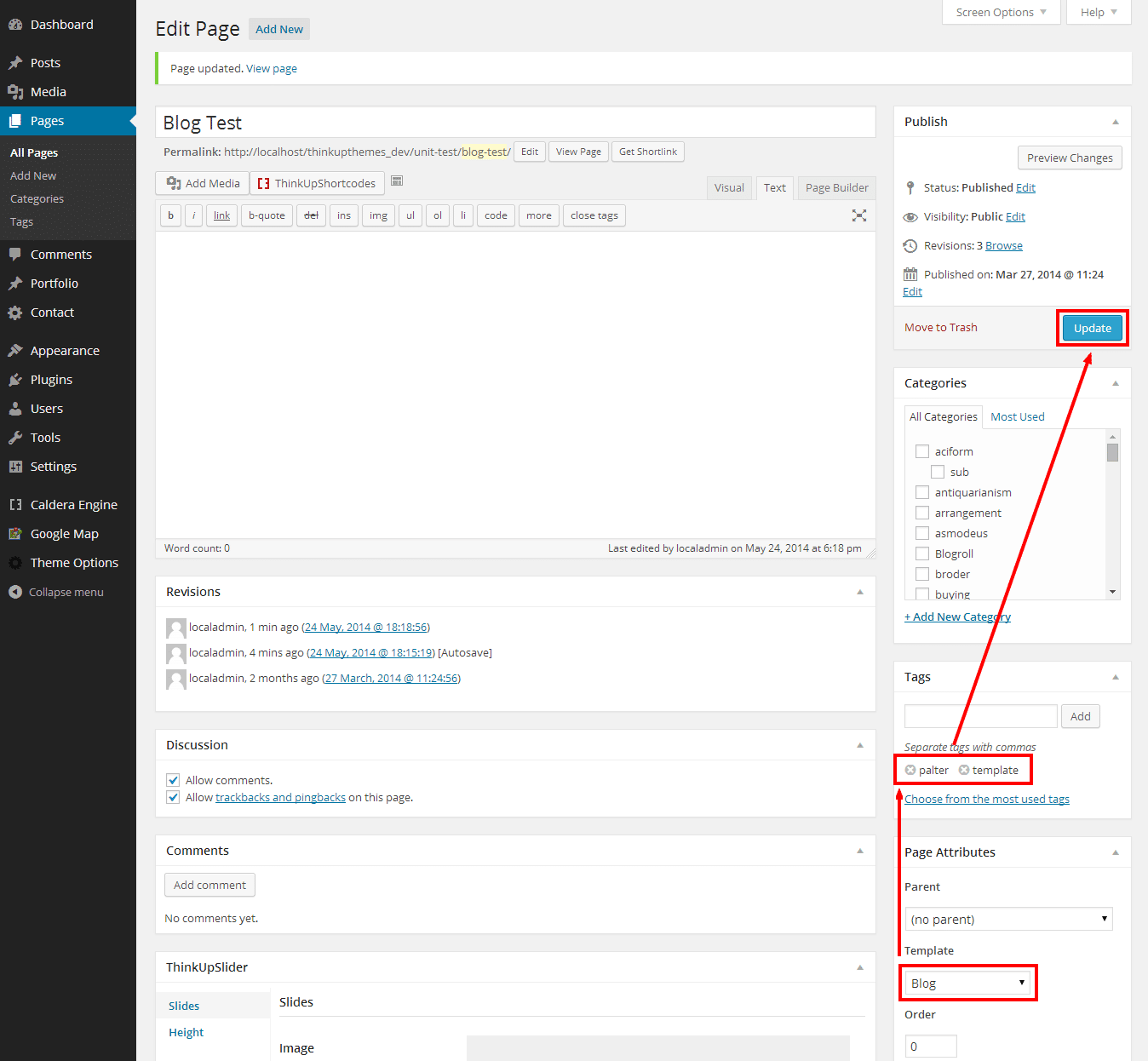Image resolution: width=1148 pixels, height=1061 pixels.
Task: Open the Plugins menu in sidebar
Action: 51,380
